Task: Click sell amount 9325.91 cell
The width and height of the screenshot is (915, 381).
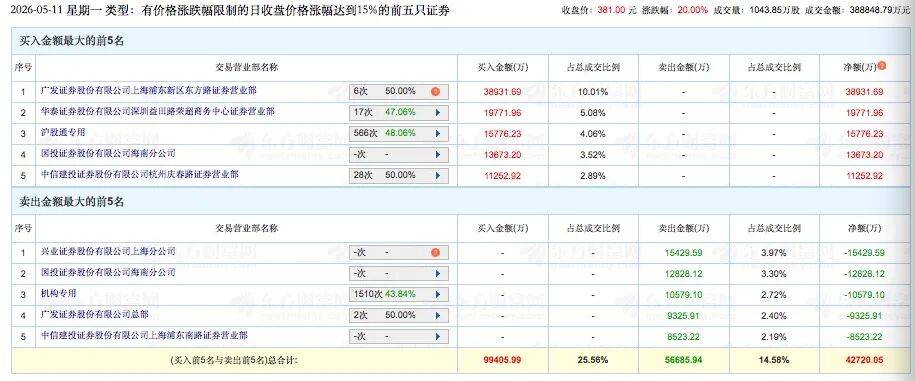Action: pyautogui.click(x=684, y=316)
